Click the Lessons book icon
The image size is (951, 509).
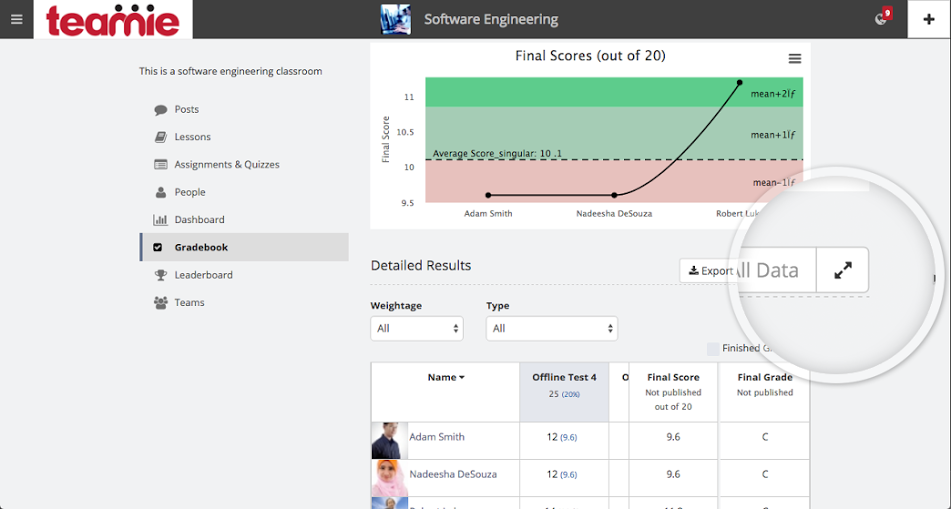[161, 137]
